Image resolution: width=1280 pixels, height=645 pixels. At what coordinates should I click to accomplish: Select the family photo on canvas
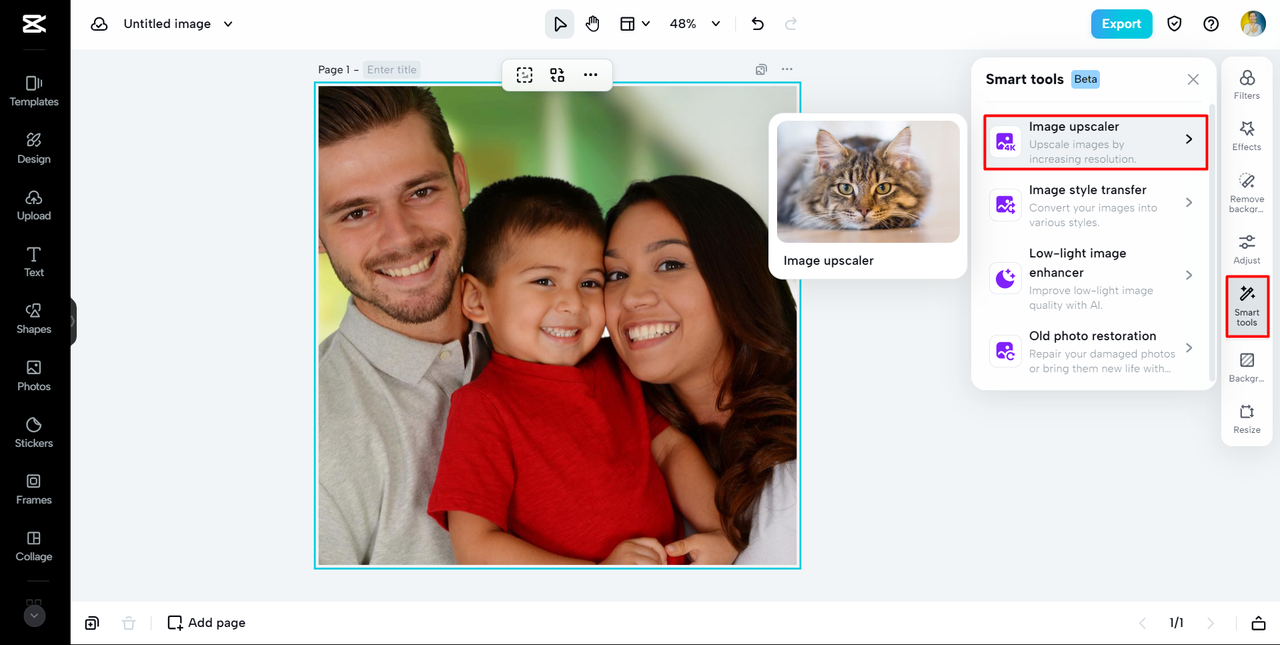click(x=558, y=326)
